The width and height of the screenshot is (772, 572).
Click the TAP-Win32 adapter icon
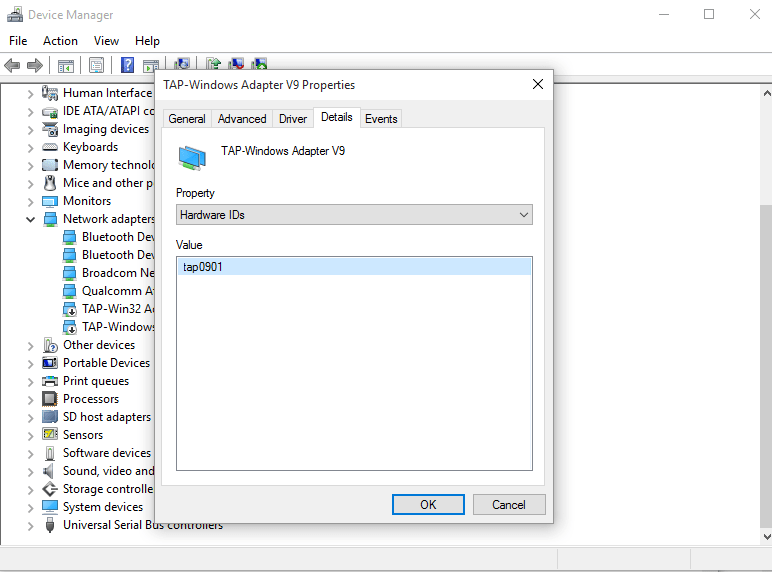(70, 309)
